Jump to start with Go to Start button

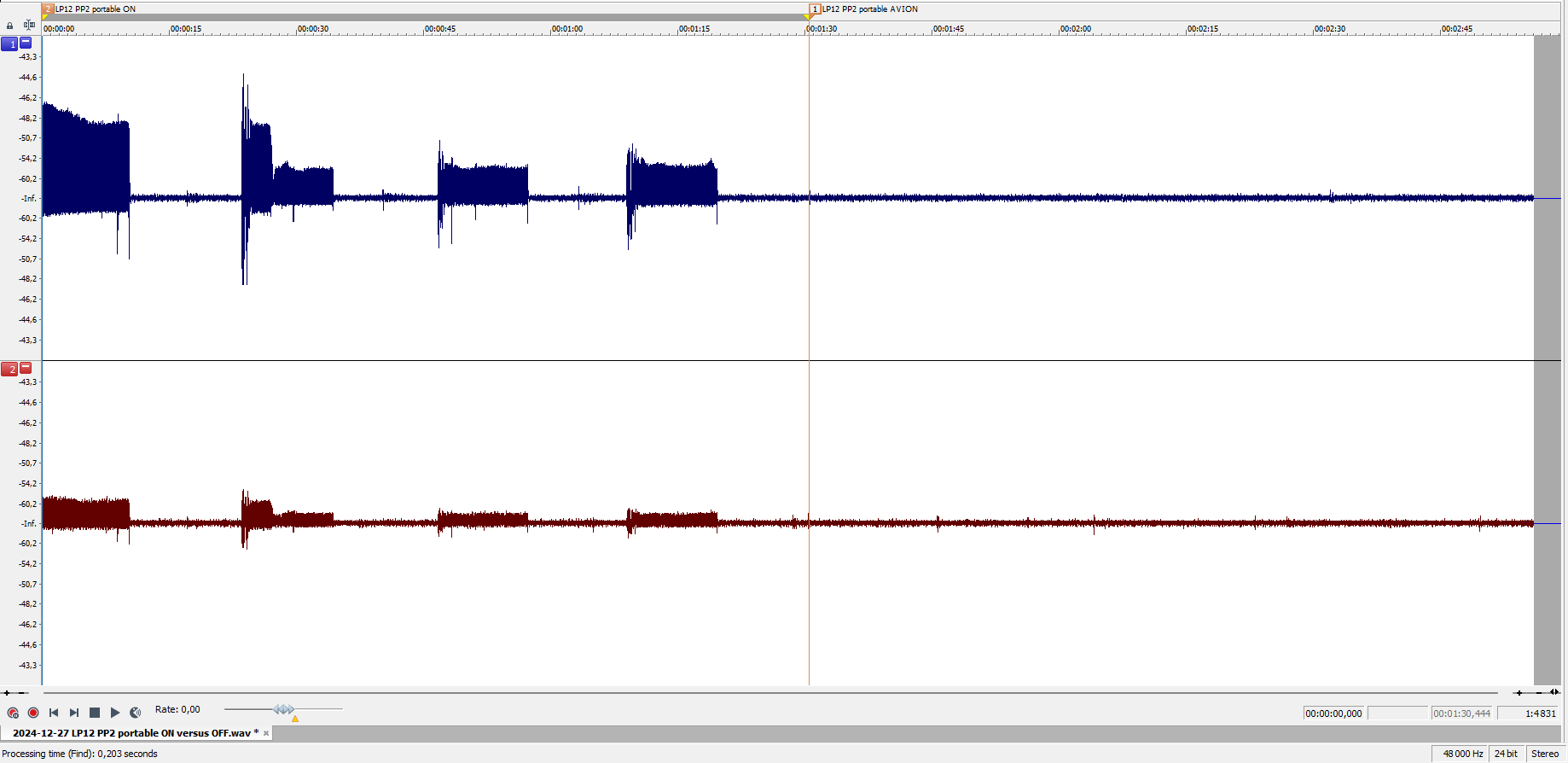pyautogui.click(x=54, y=713)
